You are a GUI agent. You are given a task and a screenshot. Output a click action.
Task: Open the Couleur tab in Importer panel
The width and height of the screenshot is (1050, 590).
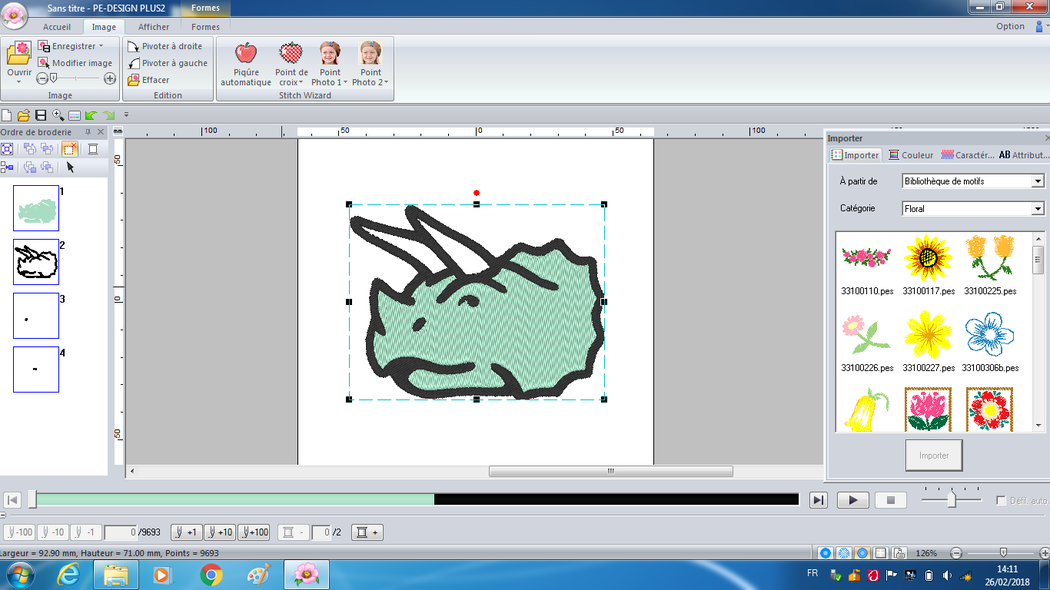(910, 155)
